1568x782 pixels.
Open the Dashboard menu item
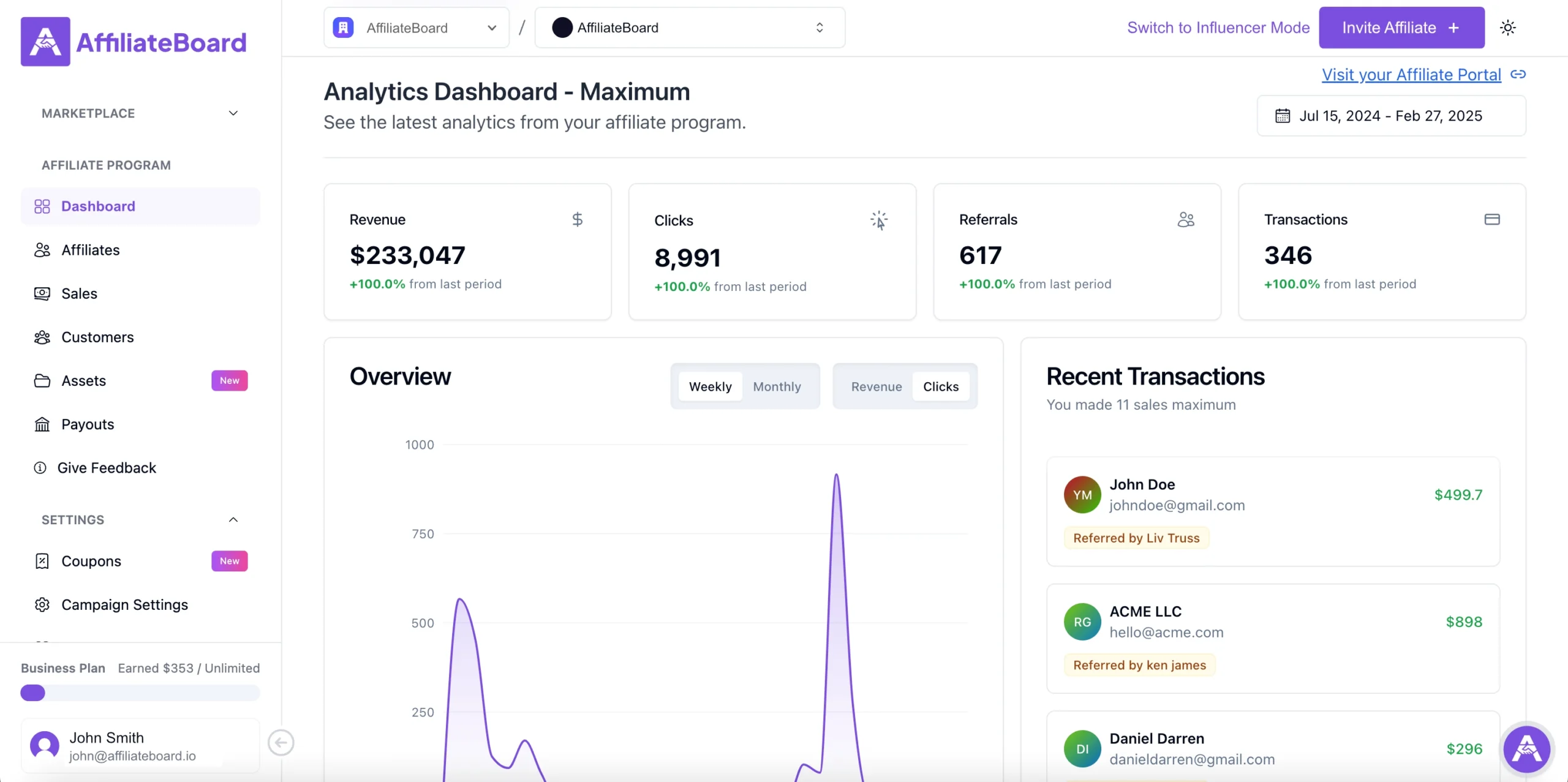[140, 206]
